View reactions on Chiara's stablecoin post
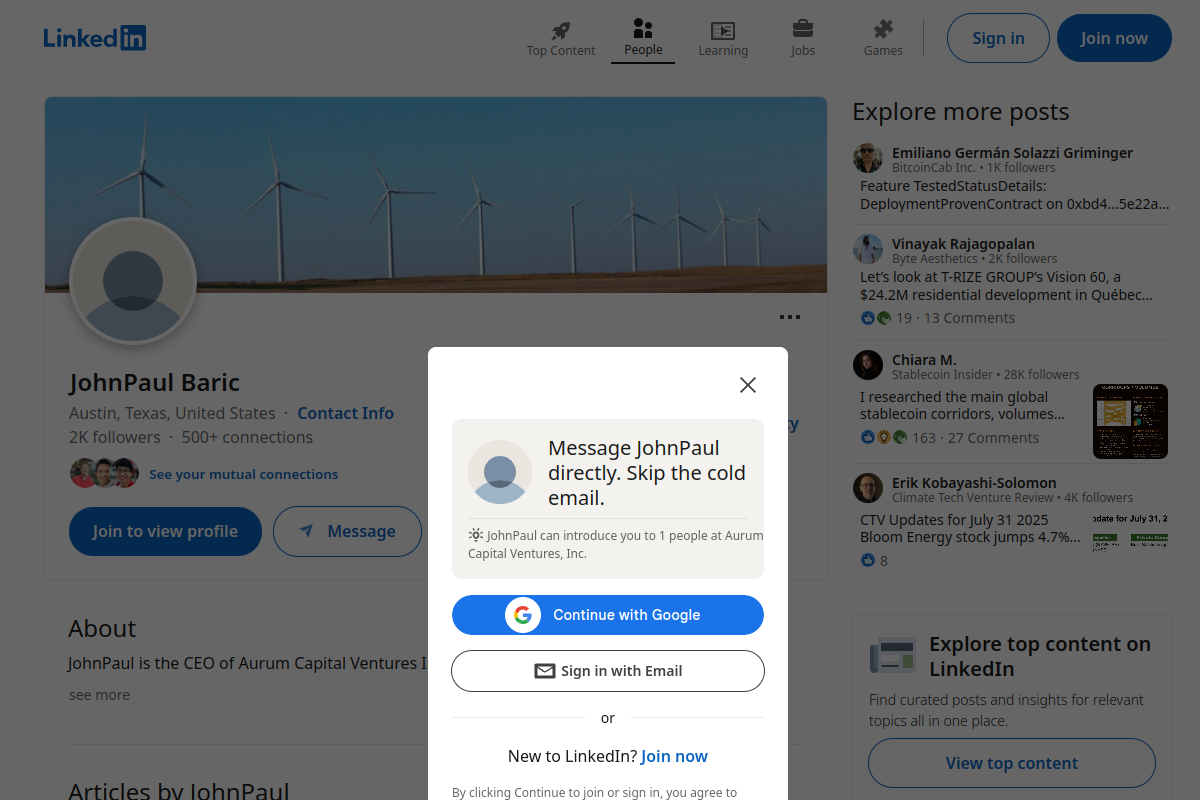The width and height of the screenshot is (1200, 800). pyautogui.click(x=898, y=438)
